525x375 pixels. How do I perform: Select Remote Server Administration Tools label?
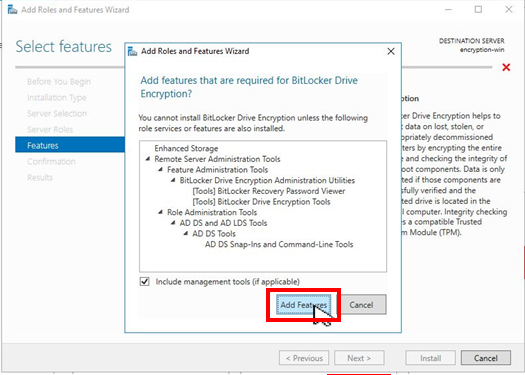[217, 159]
